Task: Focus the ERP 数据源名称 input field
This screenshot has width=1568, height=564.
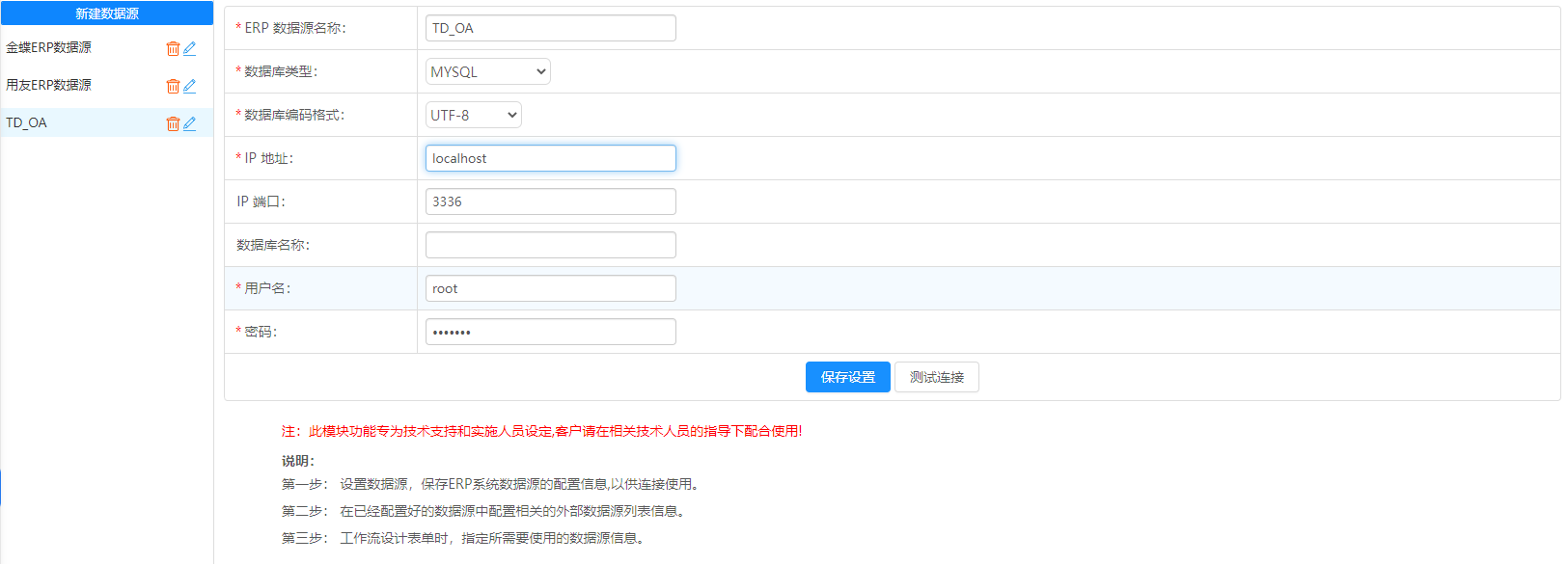Action: pos(550,28)
